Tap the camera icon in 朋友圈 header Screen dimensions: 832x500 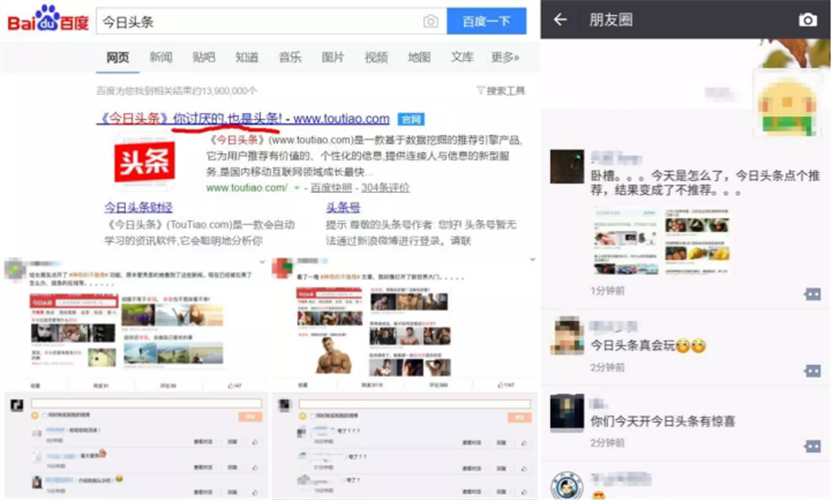coord(807,20)
